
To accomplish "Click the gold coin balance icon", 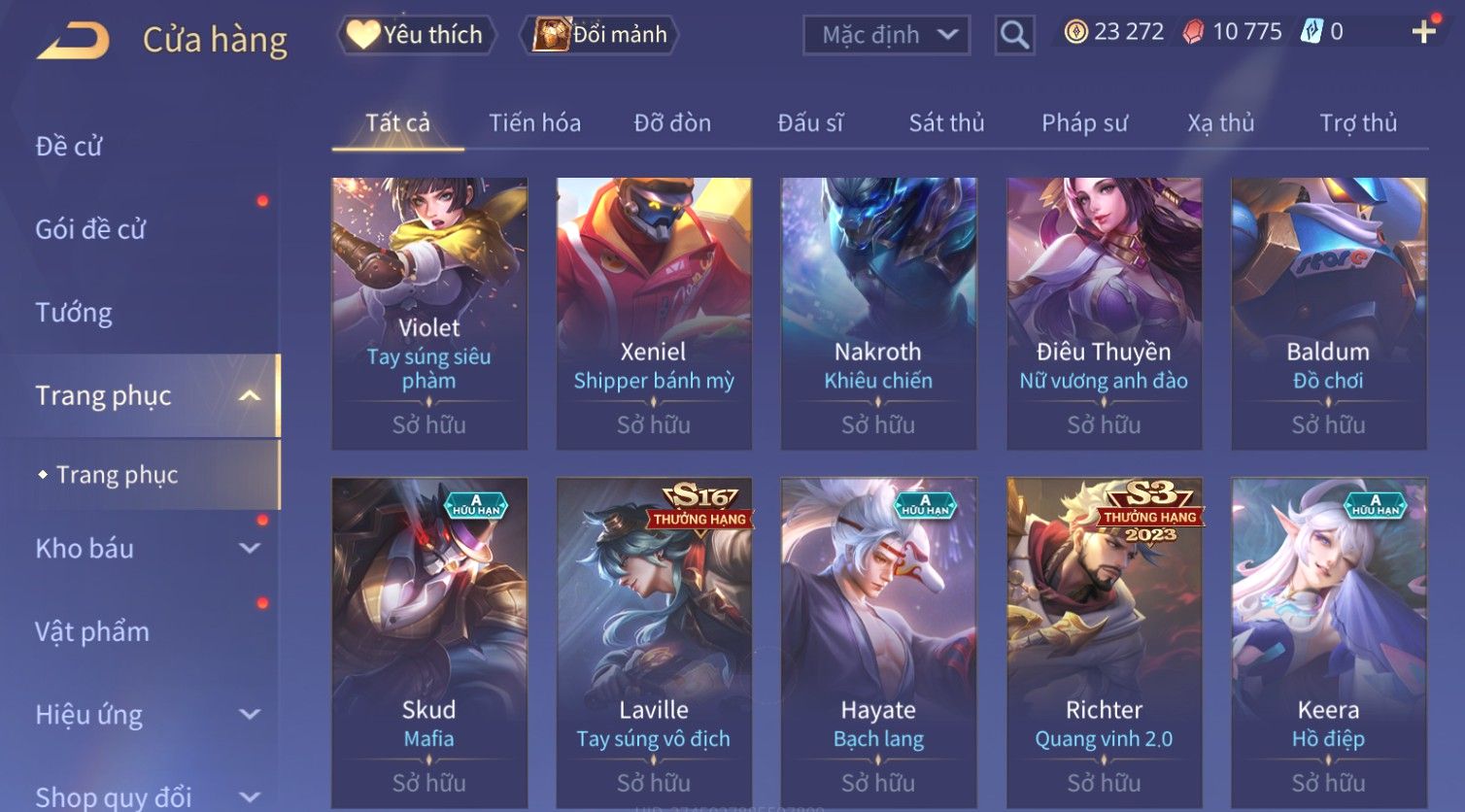I will [1075, 32].
